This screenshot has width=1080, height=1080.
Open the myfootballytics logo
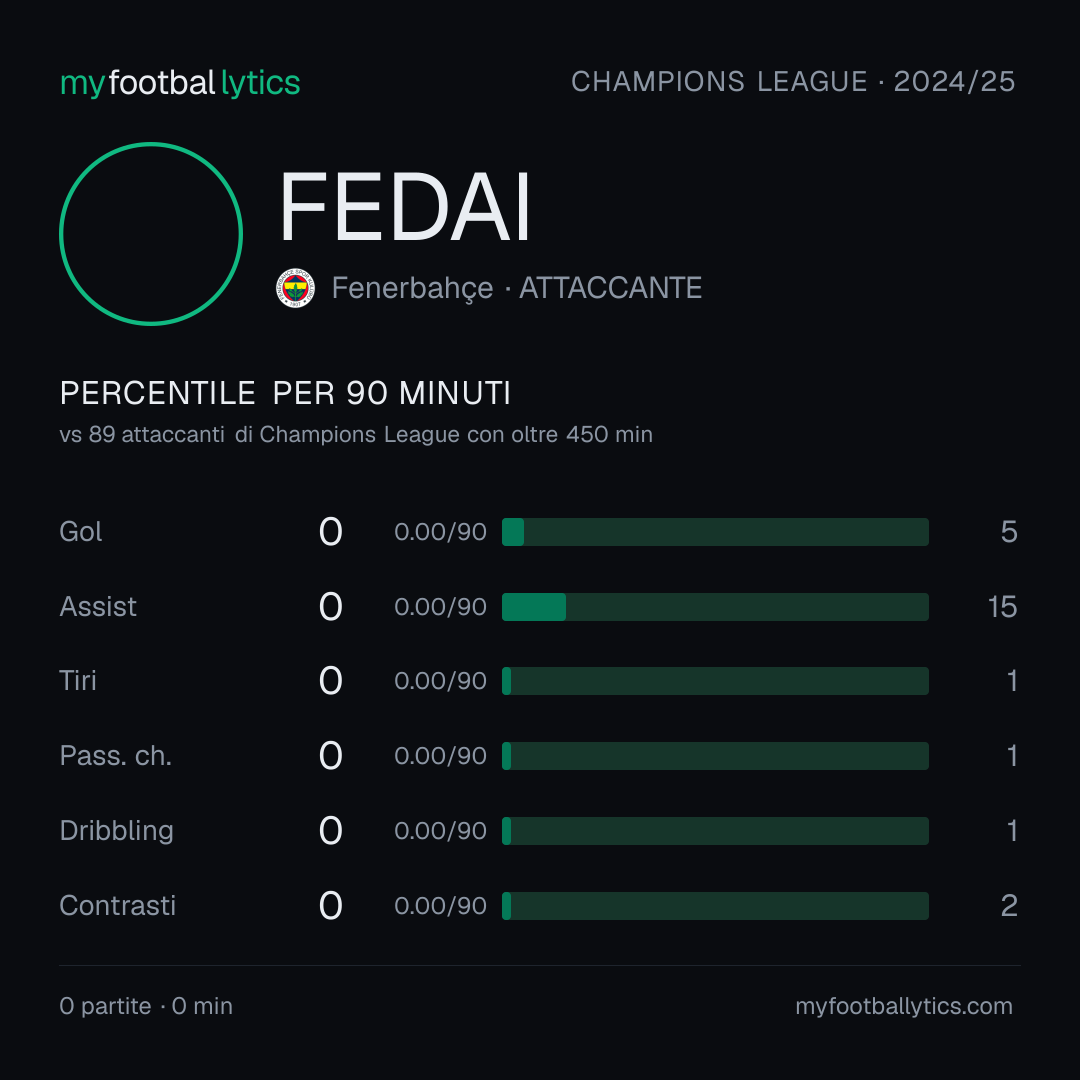(x=180, y=83)
